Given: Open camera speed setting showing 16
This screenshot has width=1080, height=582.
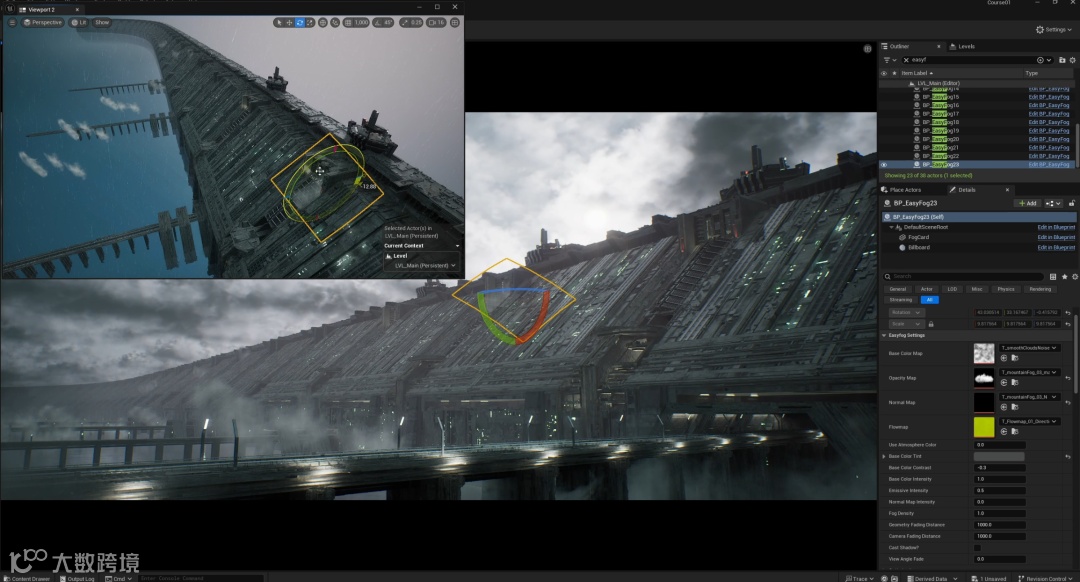Looking at the screenshot, I should click(x=437, y=23).
